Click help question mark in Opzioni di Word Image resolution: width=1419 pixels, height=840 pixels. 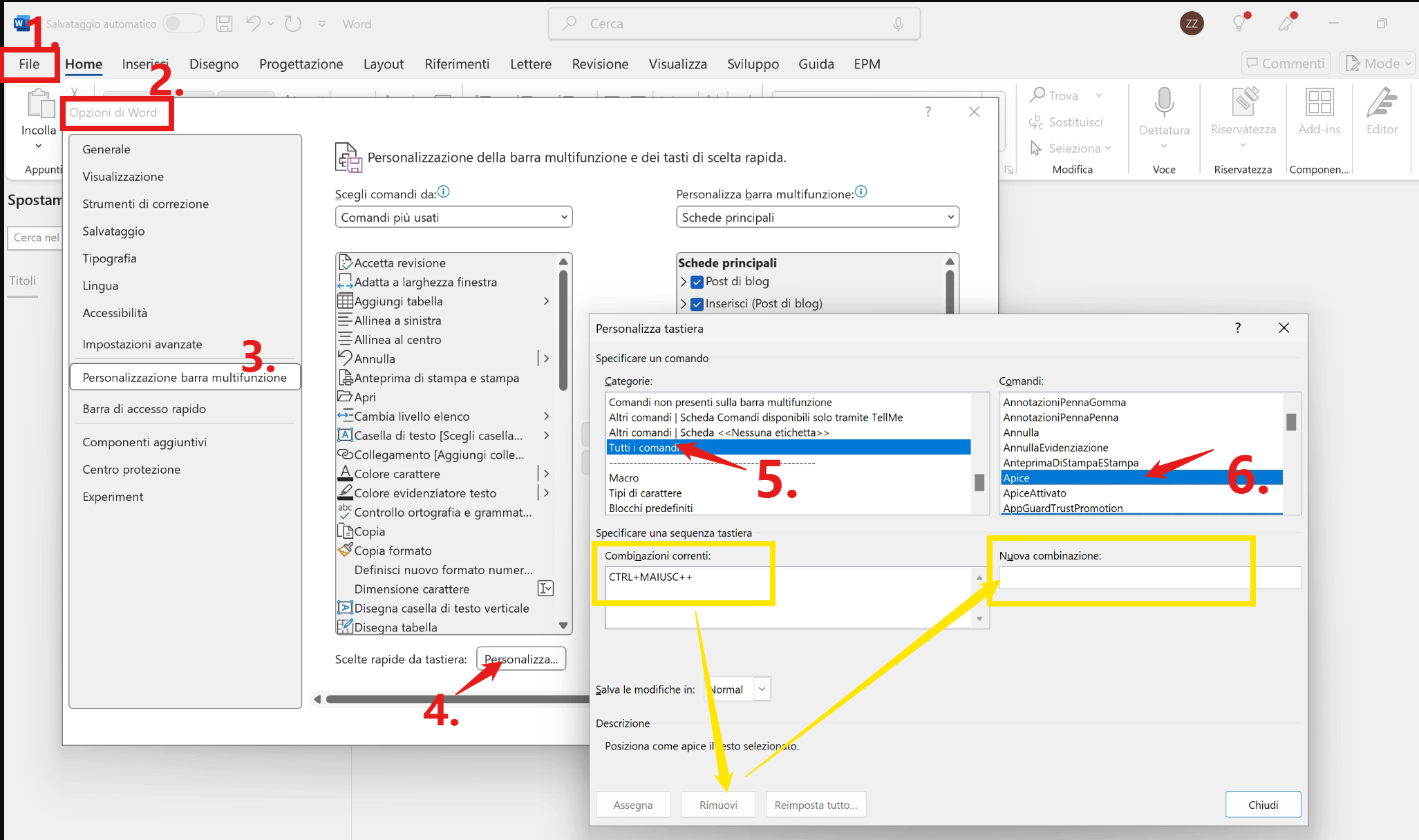(x=928, y=112)
